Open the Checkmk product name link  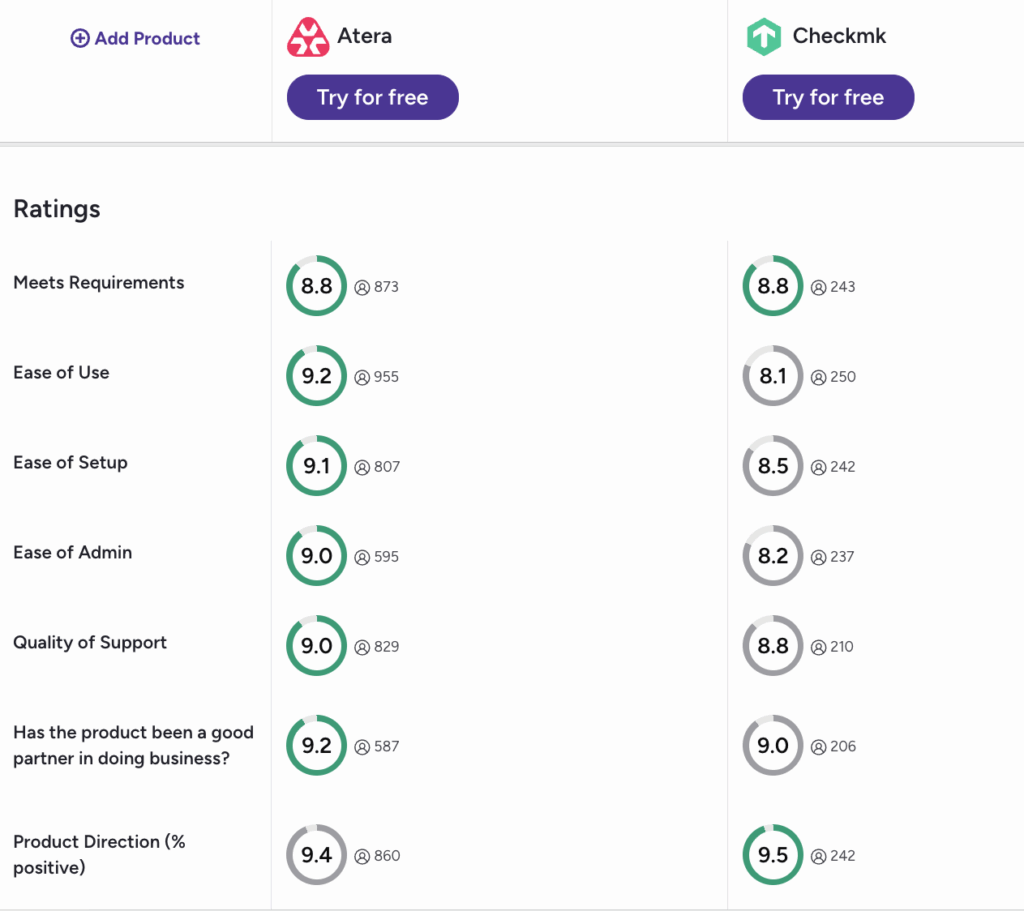point(839,36)
